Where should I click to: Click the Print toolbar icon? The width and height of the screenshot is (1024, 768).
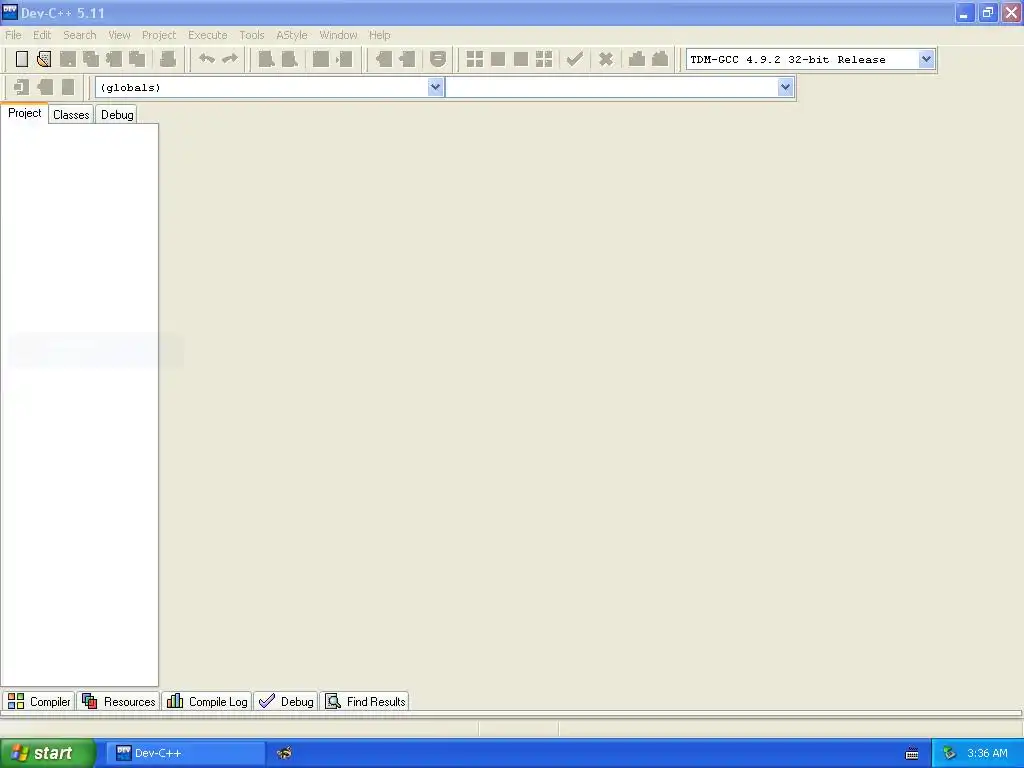click(168, 59)
